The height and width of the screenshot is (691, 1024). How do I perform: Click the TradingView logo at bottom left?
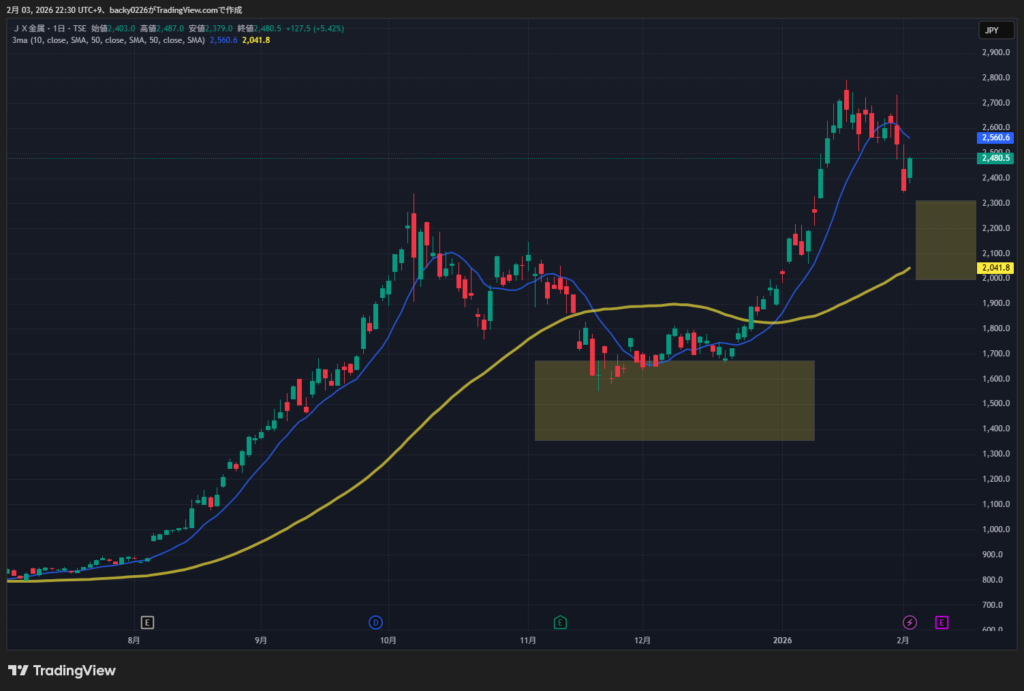point(62,670)
